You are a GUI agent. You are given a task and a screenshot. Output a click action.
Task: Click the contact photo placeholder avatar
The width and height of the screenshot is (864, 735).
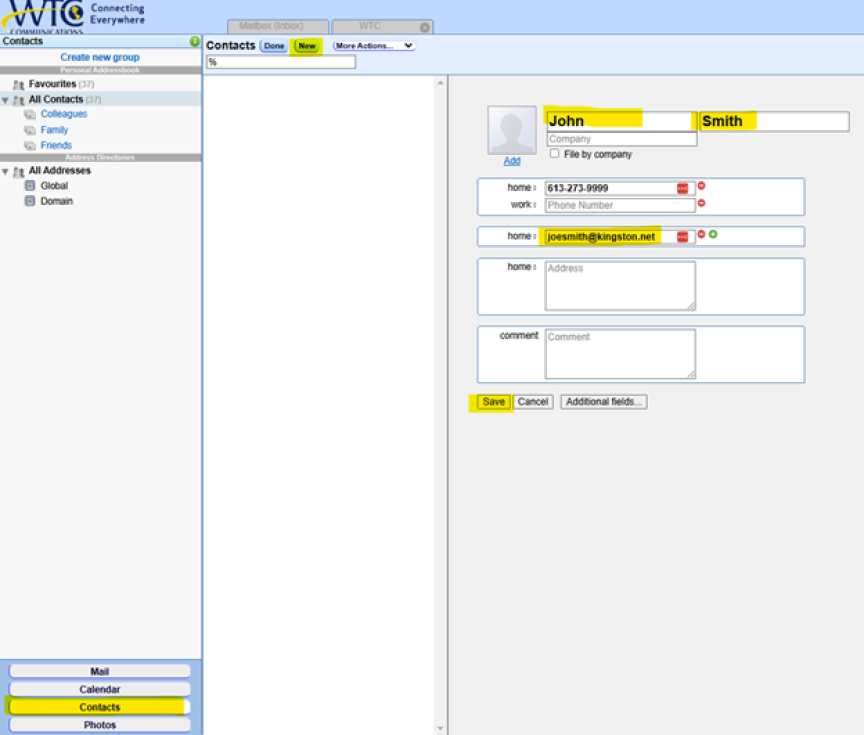(511, 130)
